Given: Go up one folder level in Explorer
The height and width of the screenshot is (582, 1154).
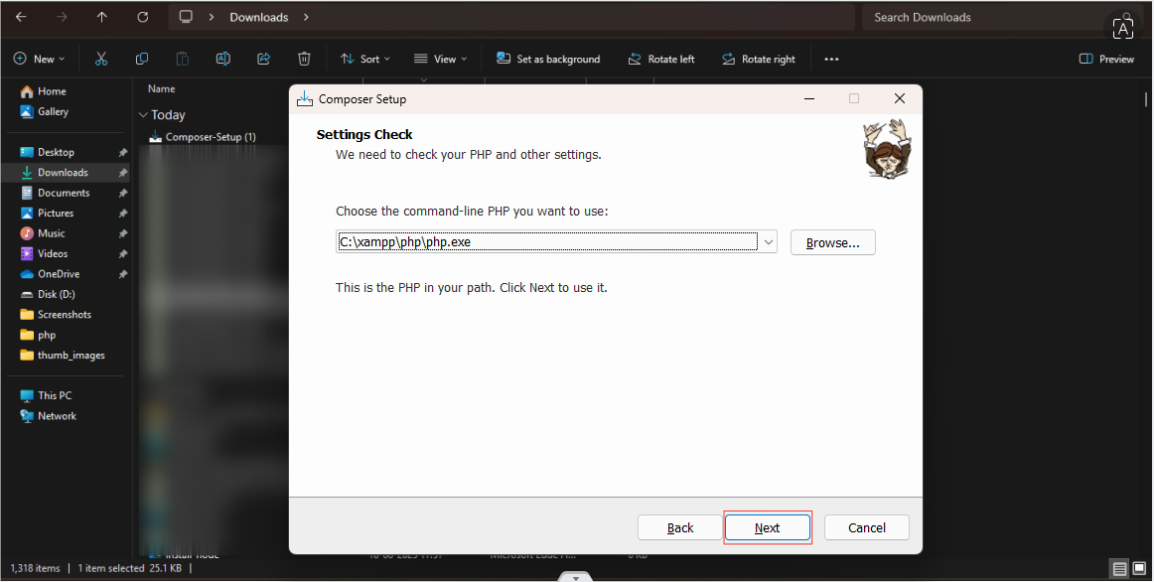Looking at the screenshot, I should [x=102, y=17].
